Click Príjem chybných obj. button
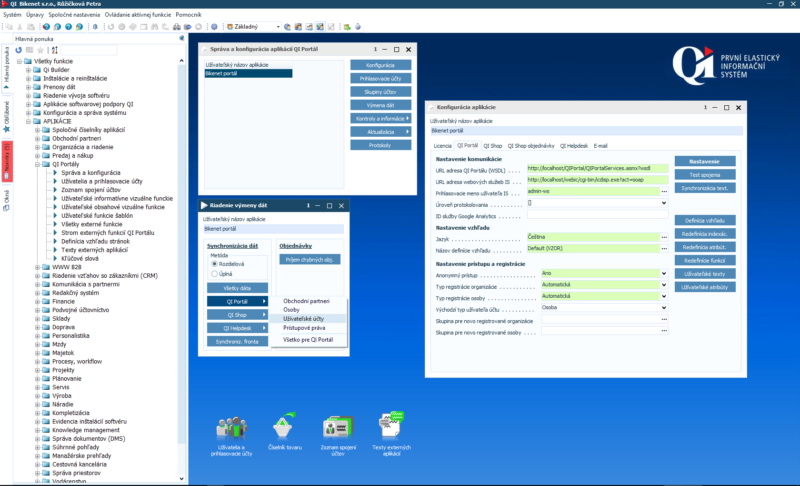This screenshot has height=486, width=800. pyautogui.click(x=310, y=260)
